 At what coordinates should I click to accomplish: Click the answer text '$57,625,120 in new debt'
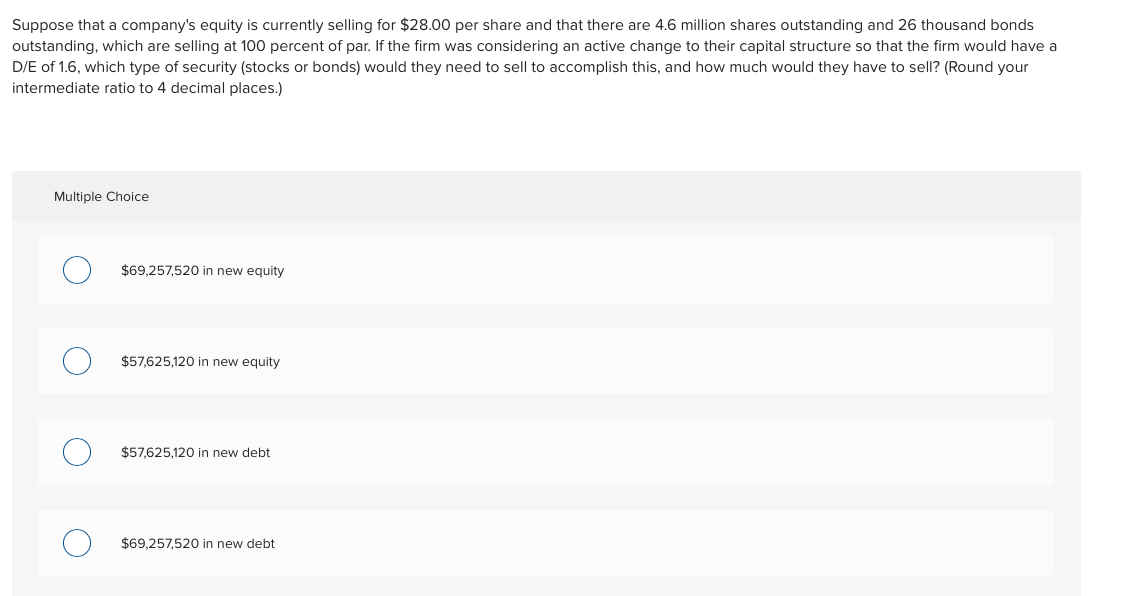tap(195, 452)
